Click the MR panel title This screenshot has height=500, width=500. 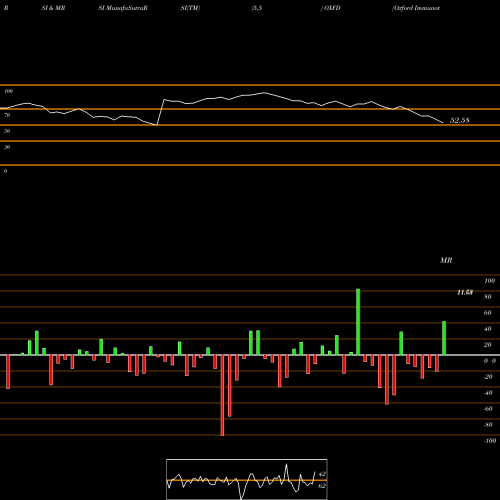coord(446,260)
